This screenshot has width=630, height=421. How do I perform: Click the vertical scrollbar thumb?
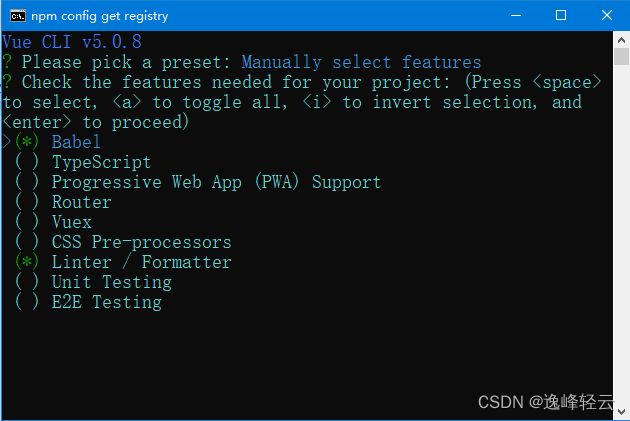tap(621, 56)
